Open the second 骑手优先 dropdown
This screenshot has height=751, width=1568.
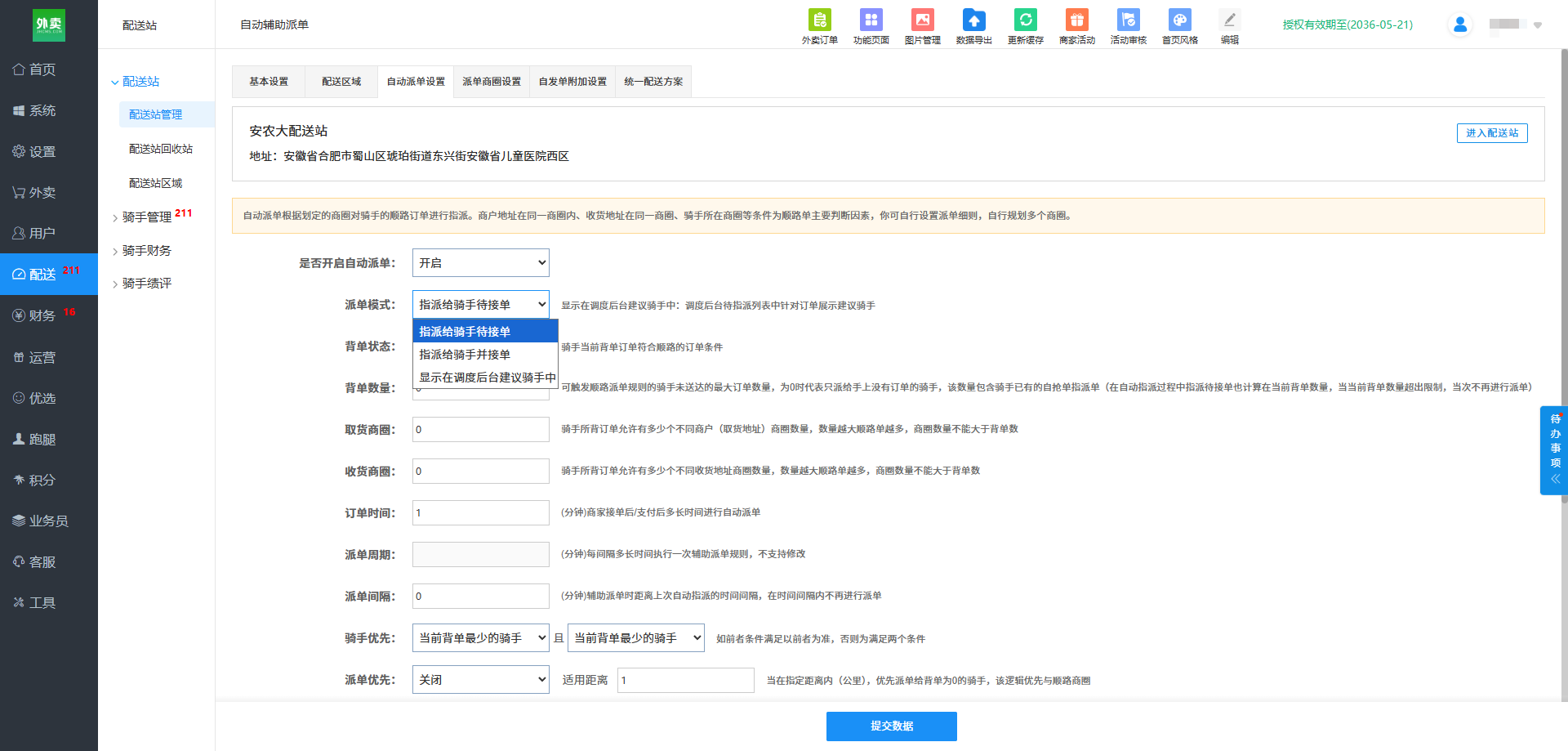[x=635, y=638]
